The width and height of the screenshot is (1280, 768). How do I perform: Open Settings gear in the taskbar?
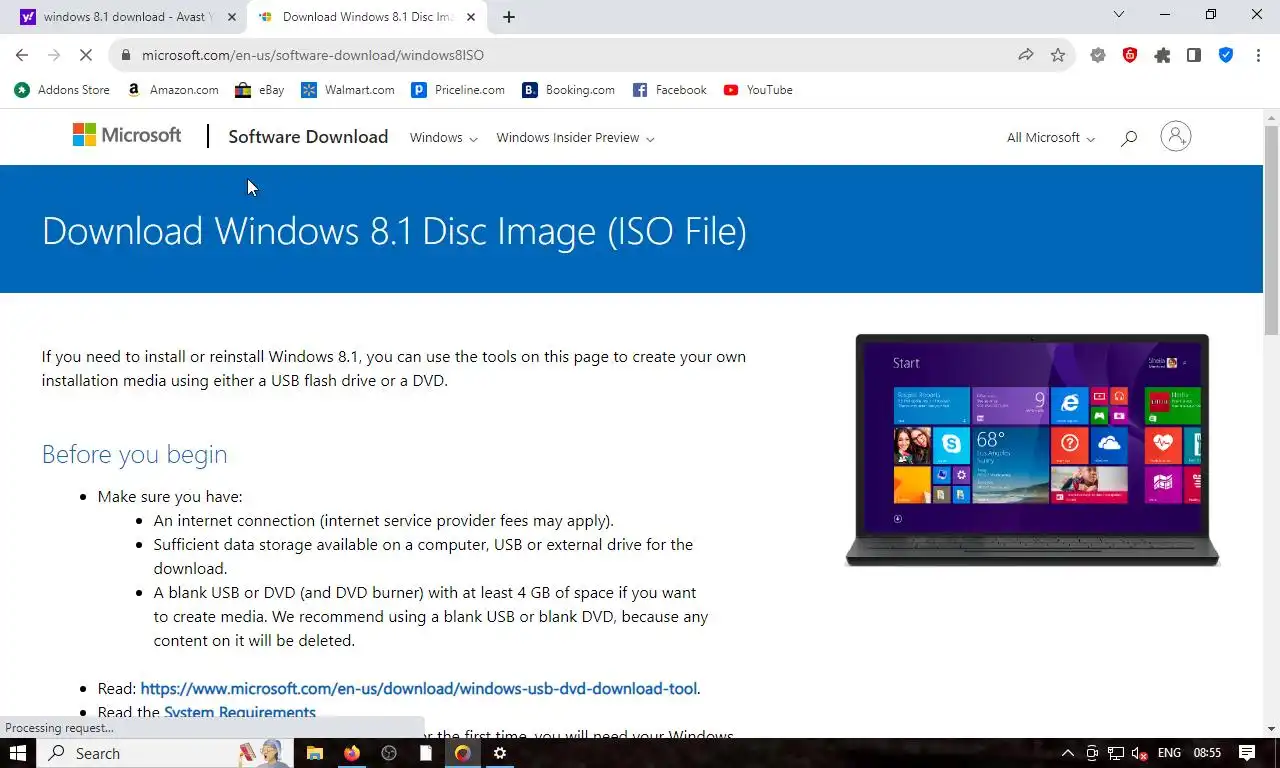(500, 753)
